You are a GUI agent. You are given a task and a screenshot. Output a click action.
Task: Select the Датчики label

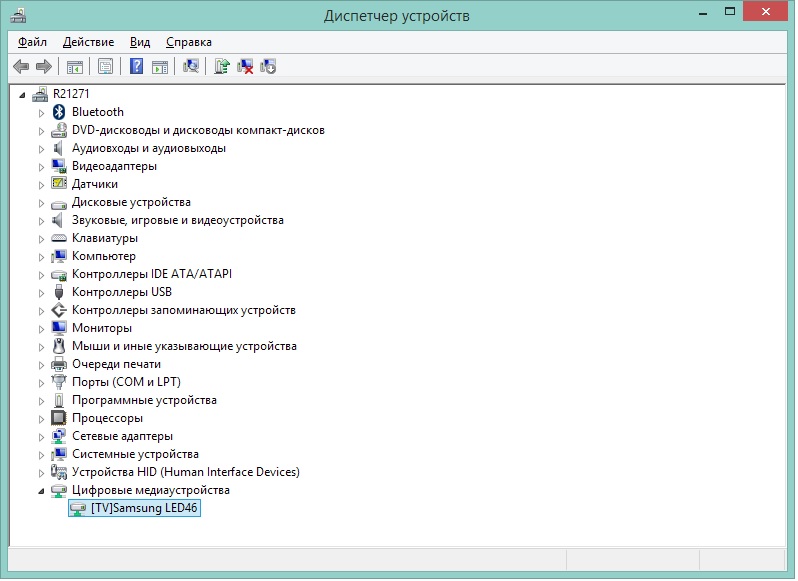click(x=95, y=184)
